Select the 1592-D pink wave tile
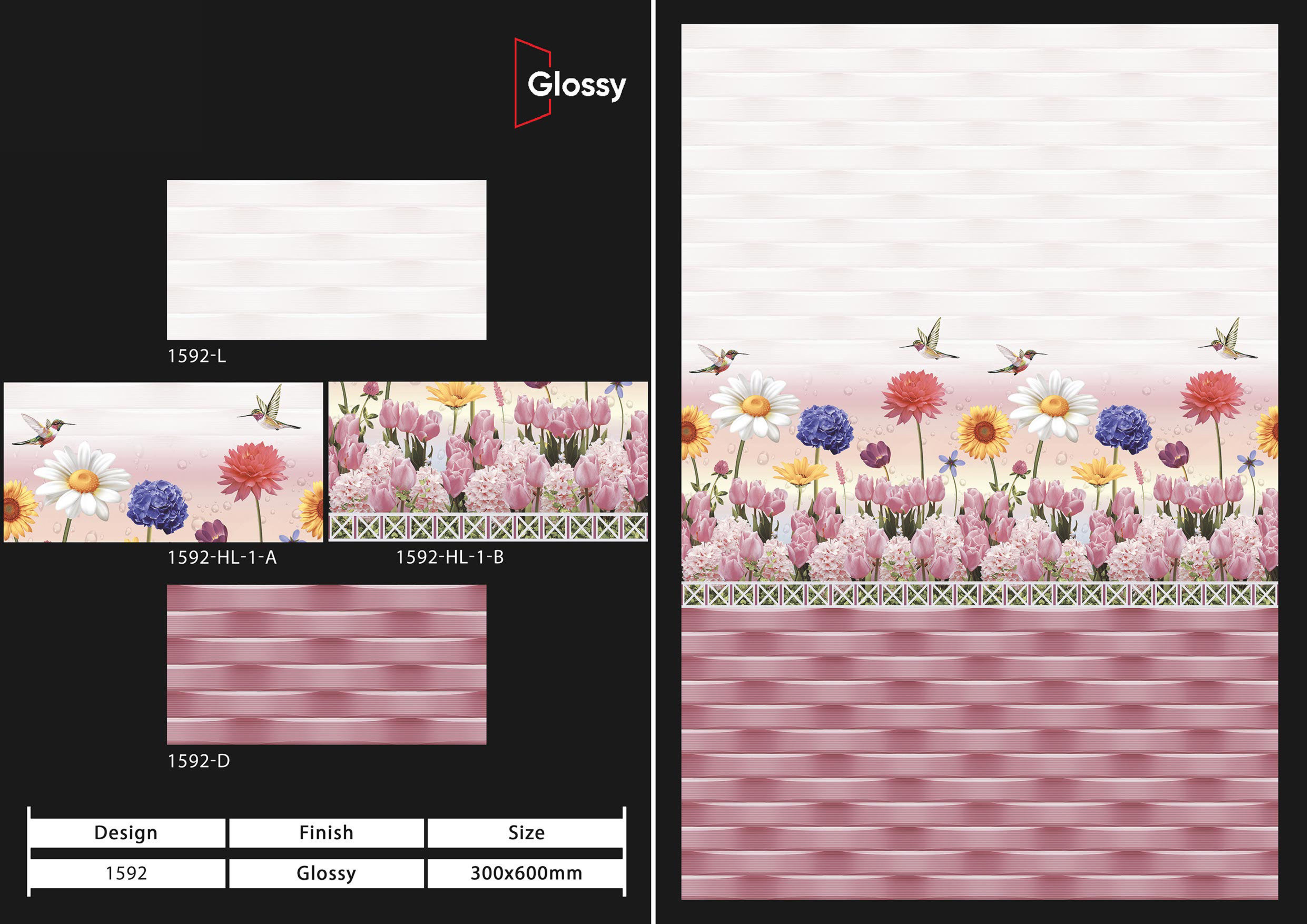This screenshot has height=924, width=1307. (326, 664)
